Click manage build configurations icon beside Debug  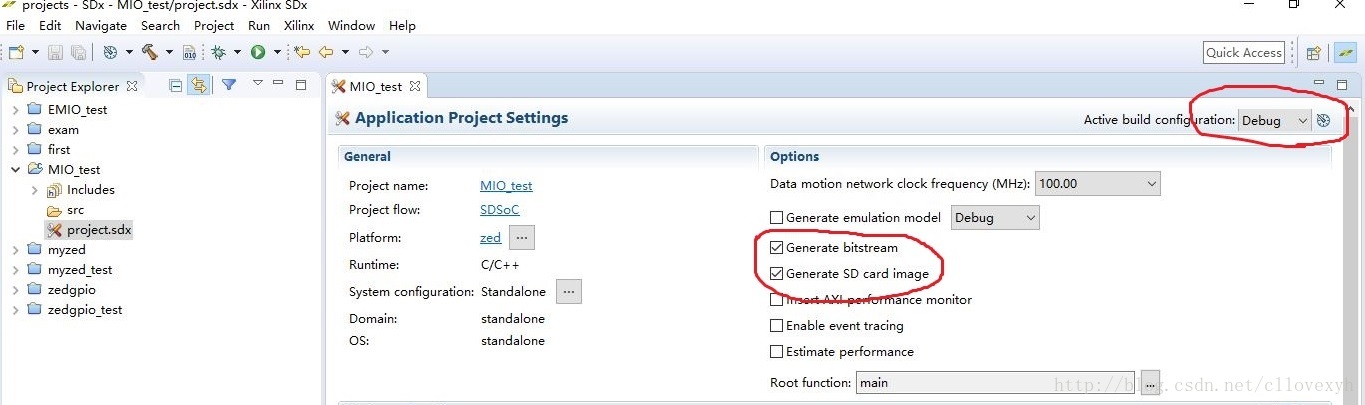1324,120
